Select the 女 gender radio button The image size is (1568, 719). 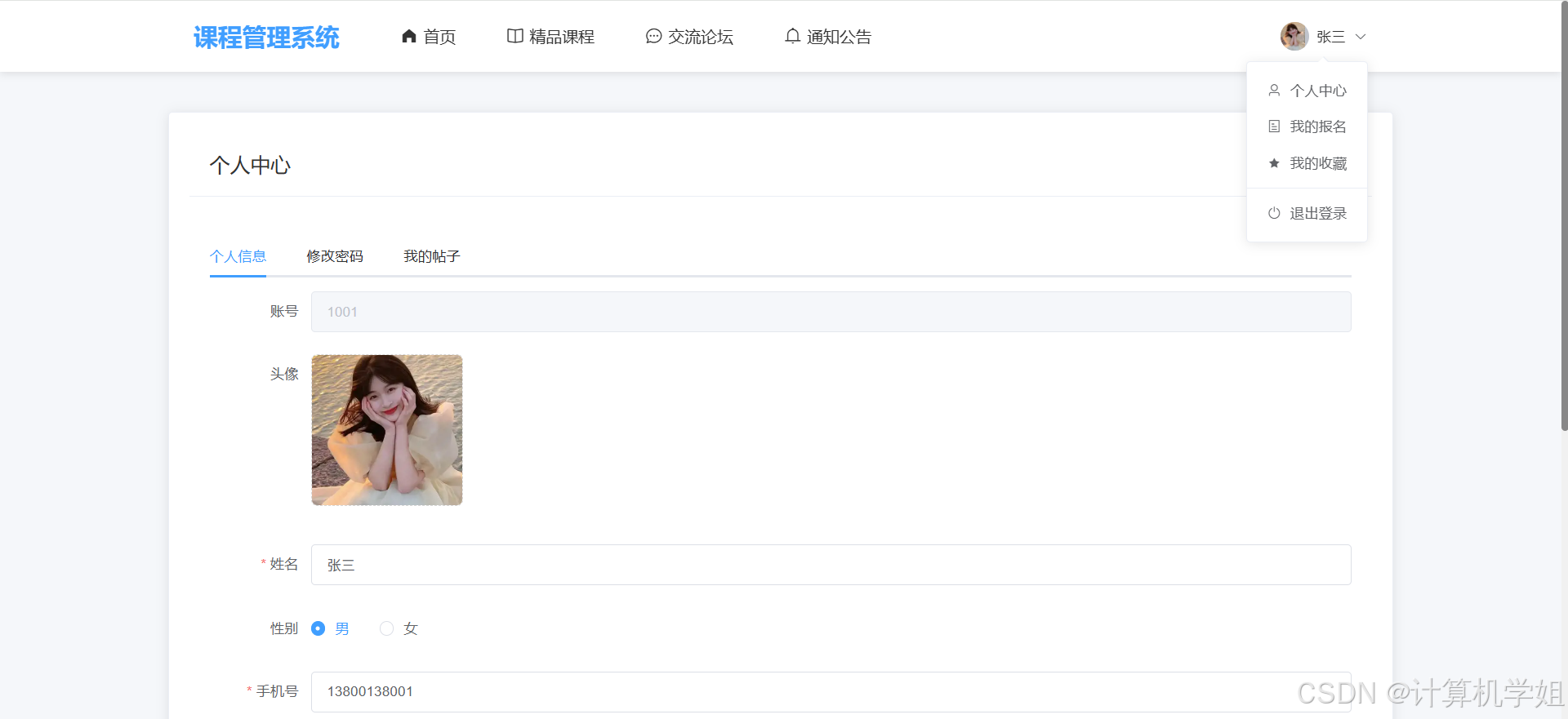click(387, 628)
